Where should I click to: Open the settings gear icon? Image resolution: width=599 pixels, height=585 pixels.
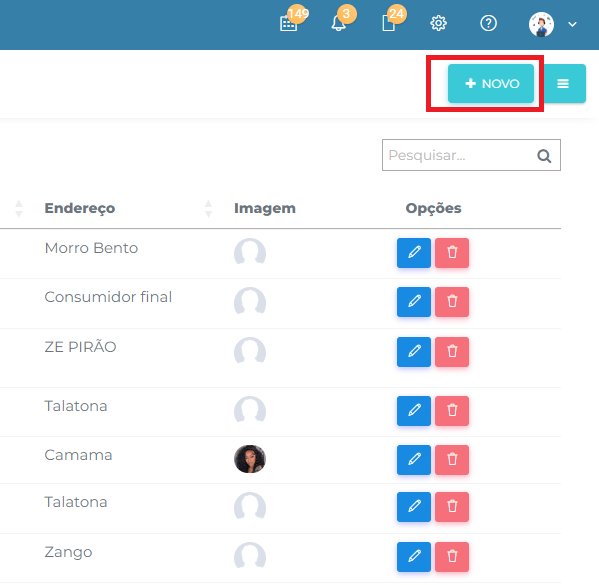coord(438,23)
